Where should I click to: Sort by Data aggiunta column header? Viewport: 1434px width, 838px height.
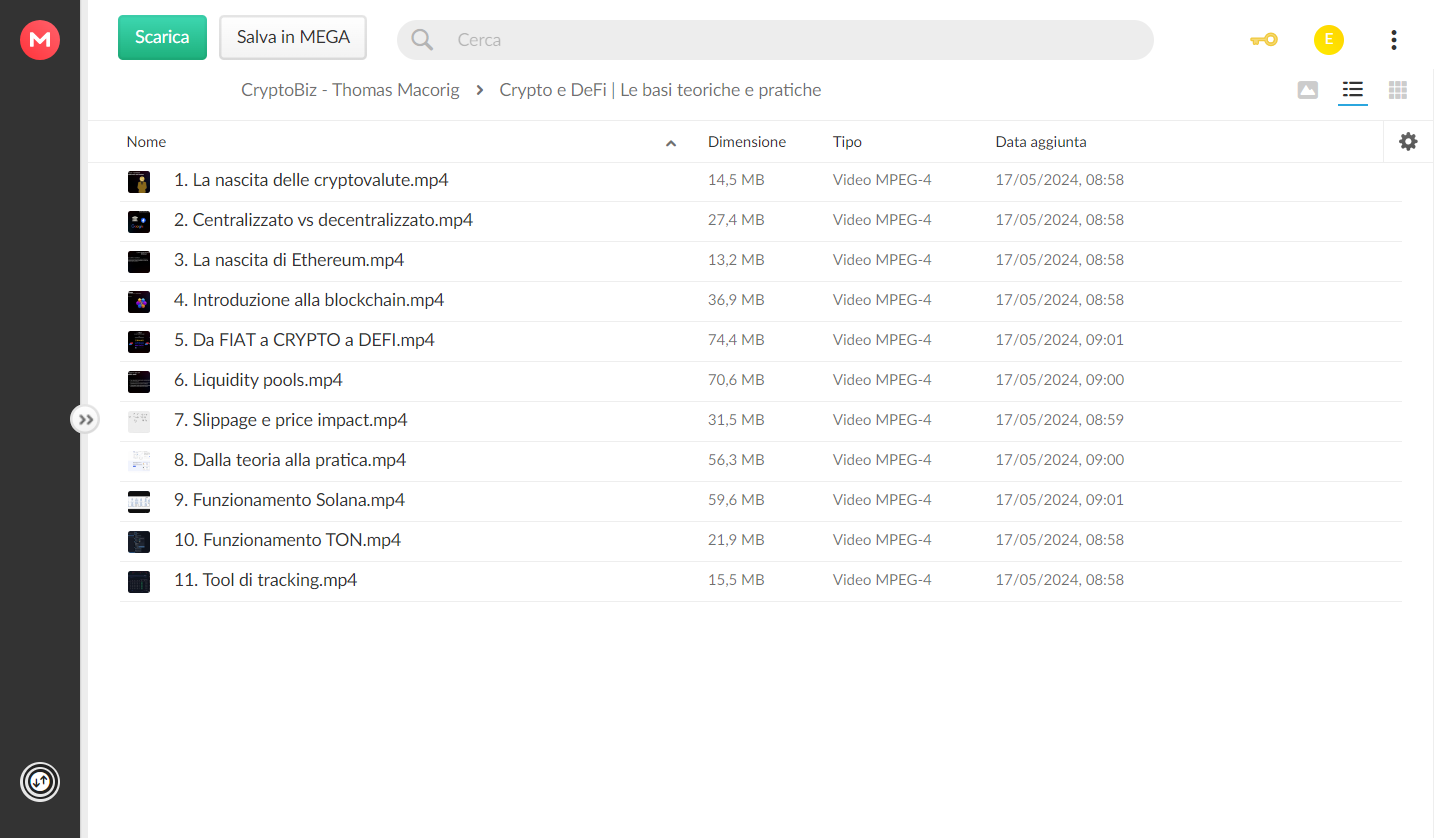[1041, 142]
